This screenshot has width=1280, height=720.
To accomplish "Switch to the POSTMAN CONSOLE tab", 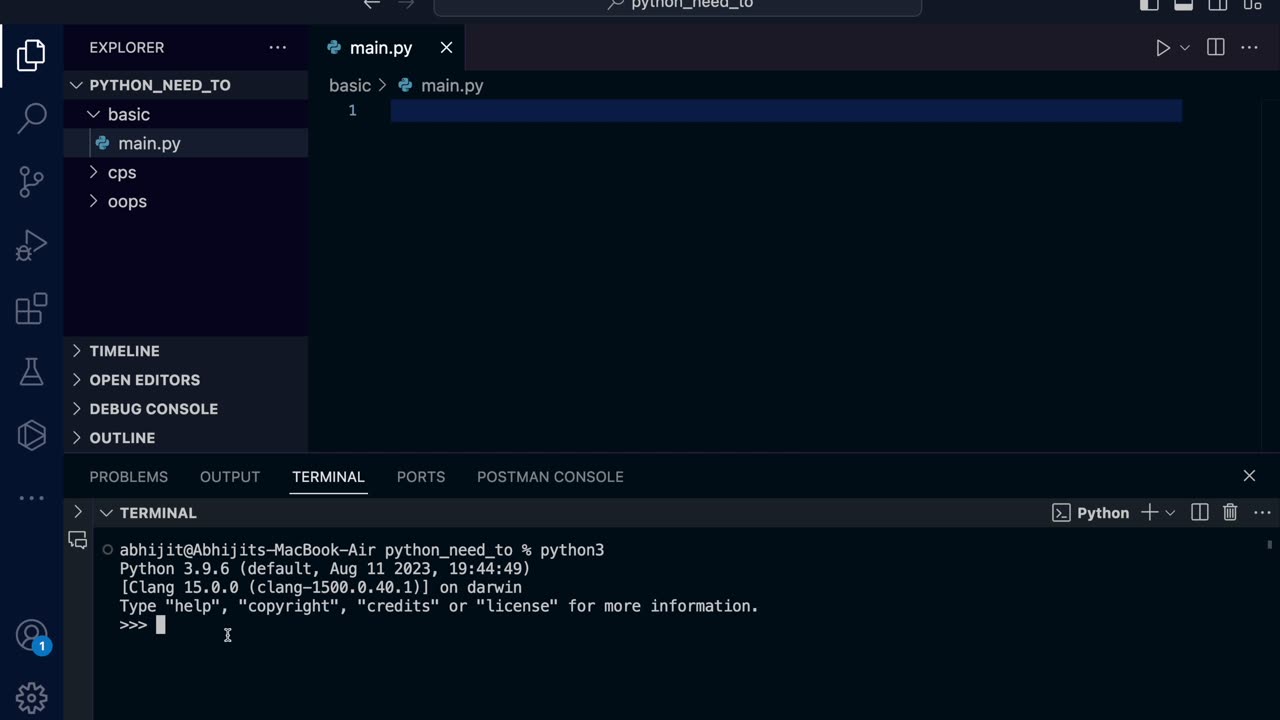I will (x=550, y=477).
